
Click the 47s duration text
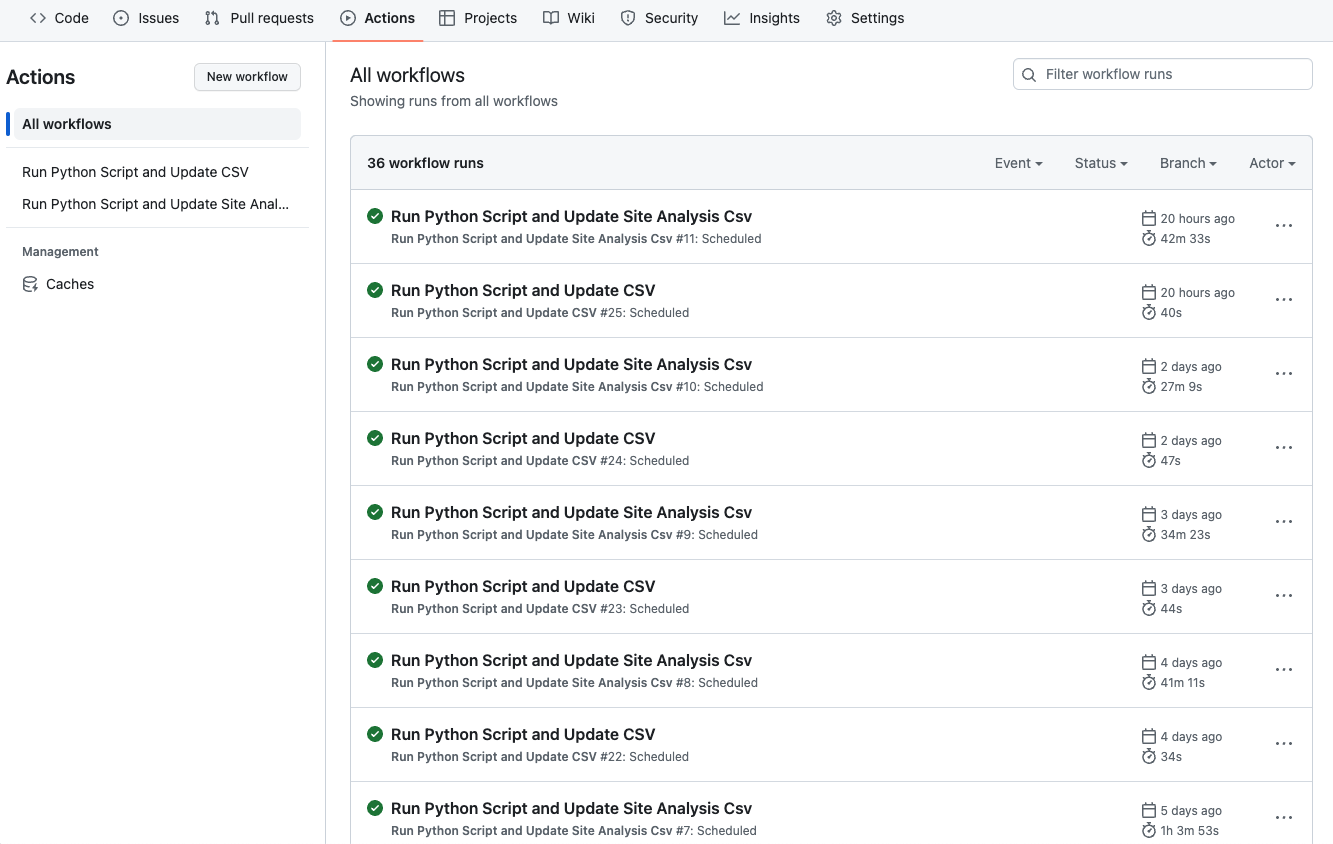click(1170, 460)
